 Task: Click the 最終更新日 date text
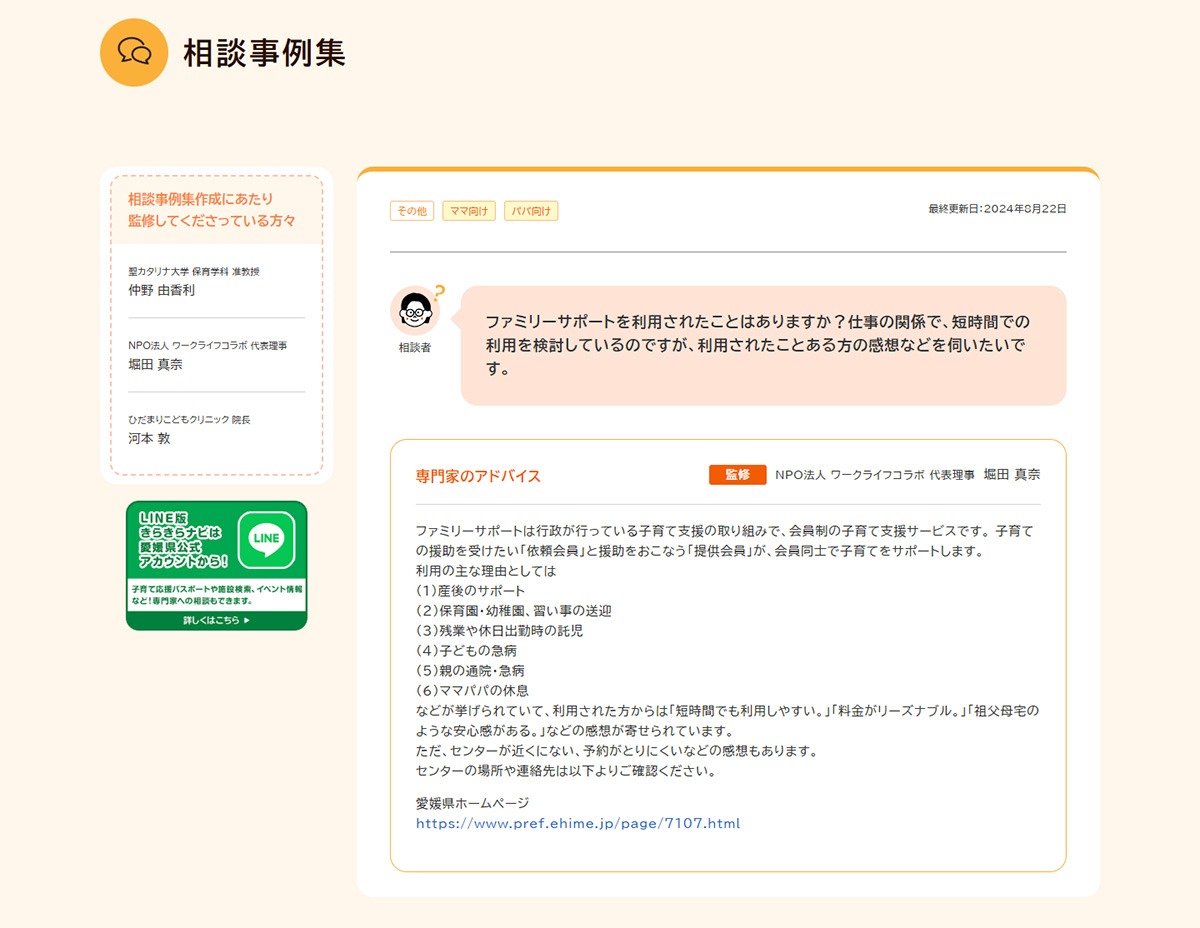click(997, 209)
